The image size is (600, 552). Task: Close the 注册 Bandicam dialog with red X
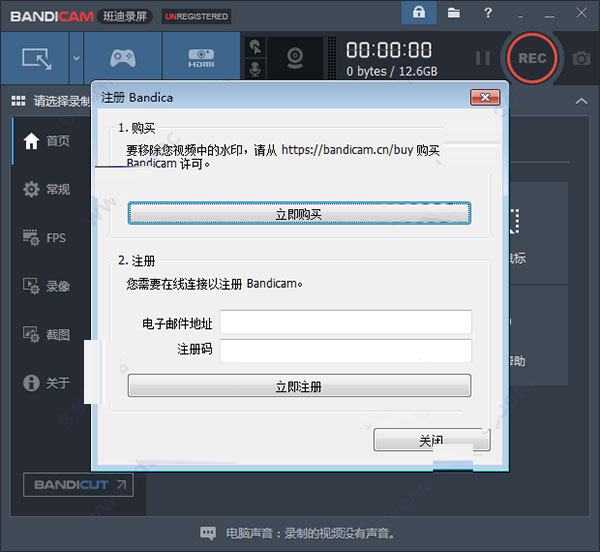click(485, 98)
